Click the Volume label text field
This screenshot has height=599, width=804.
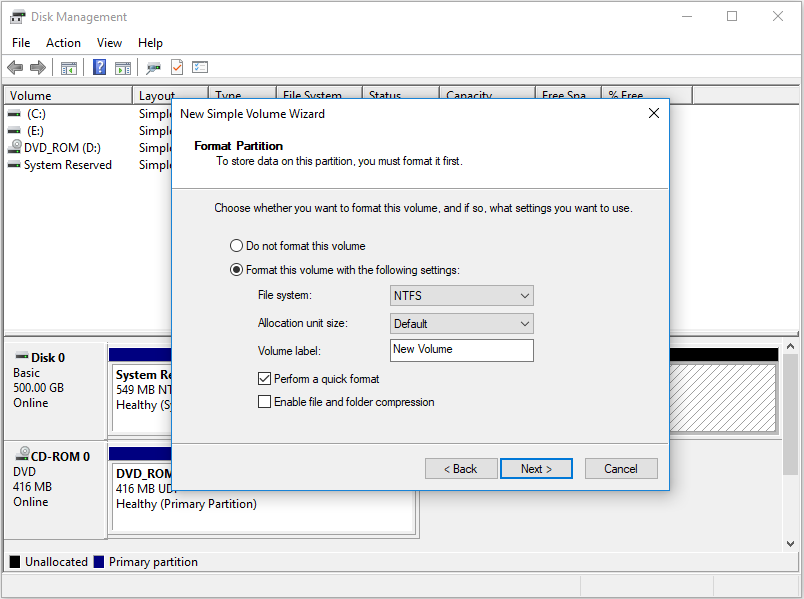(x=461, y=350)
